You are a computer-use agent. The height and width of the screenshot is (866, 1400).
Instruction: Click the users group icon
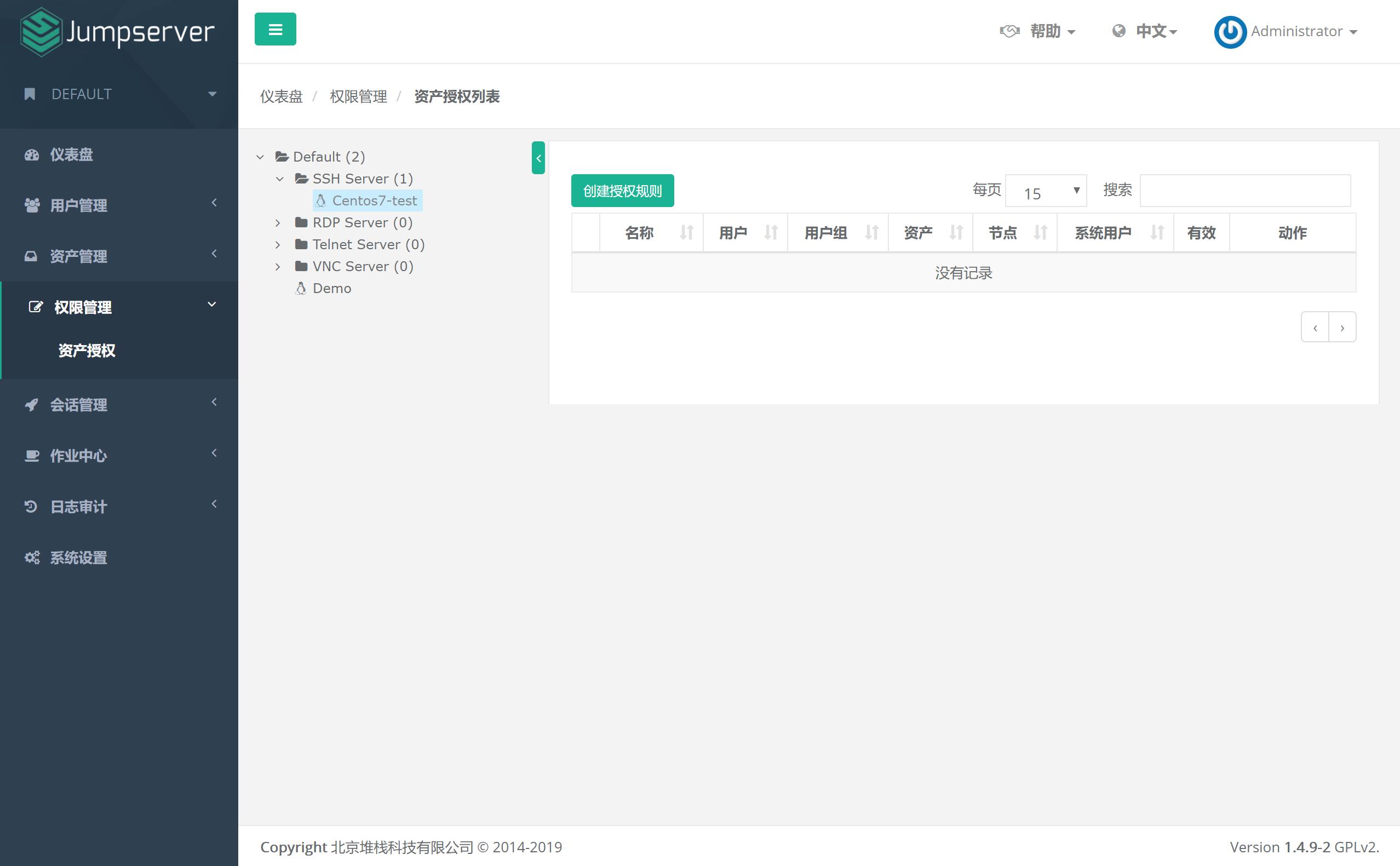32,205
